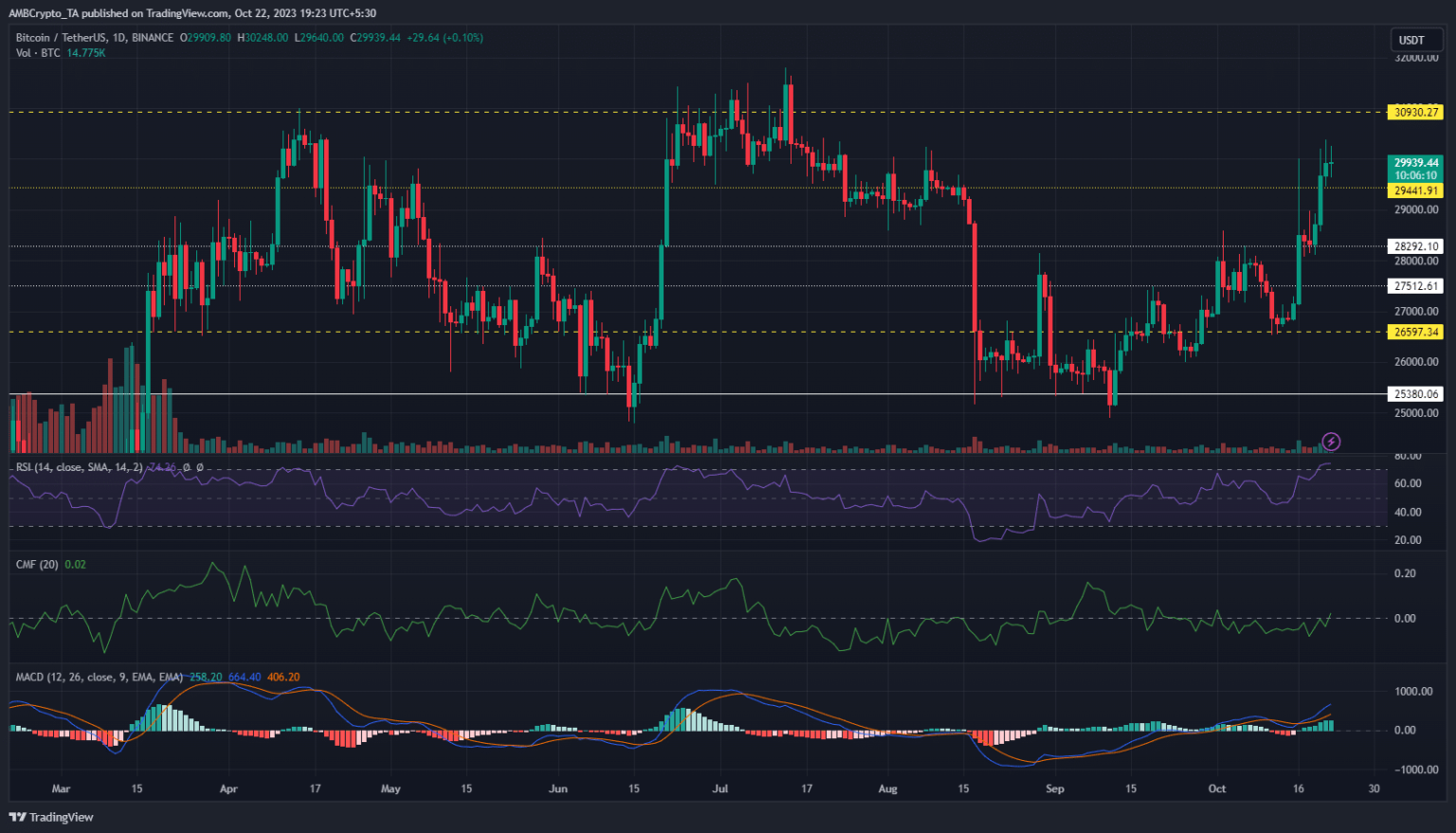The height and width of the screenshot is (833, 1456).
Task: Click the Bitcoin / TetherUS symbol title
Action: pyautogui.click(x=95, y=38)
